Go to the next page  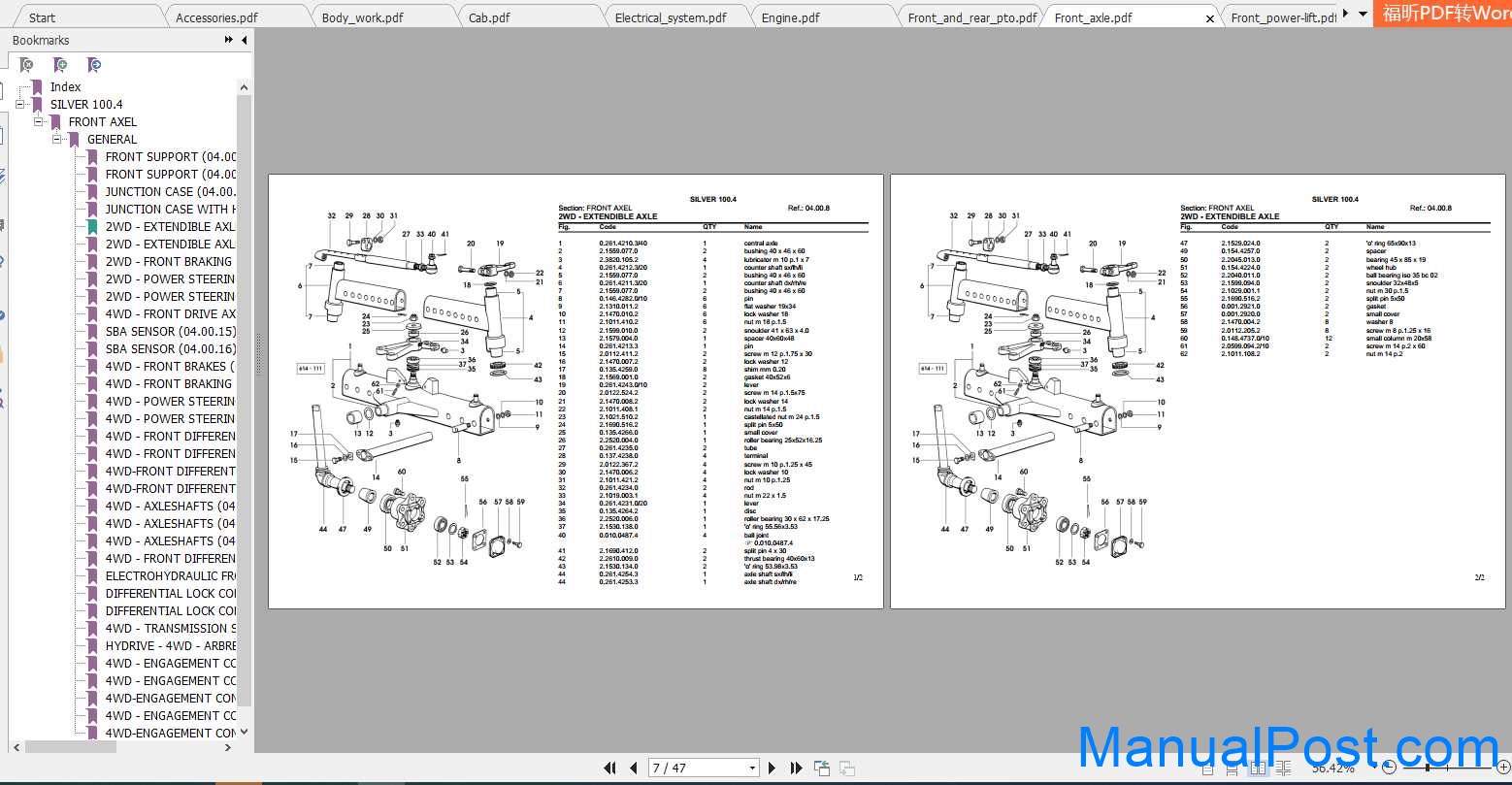click(772, 768)
